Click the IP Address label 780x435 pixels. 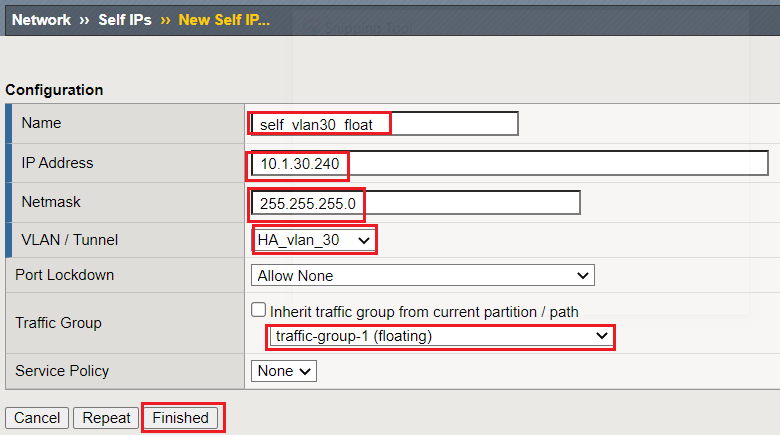point(57,163)
